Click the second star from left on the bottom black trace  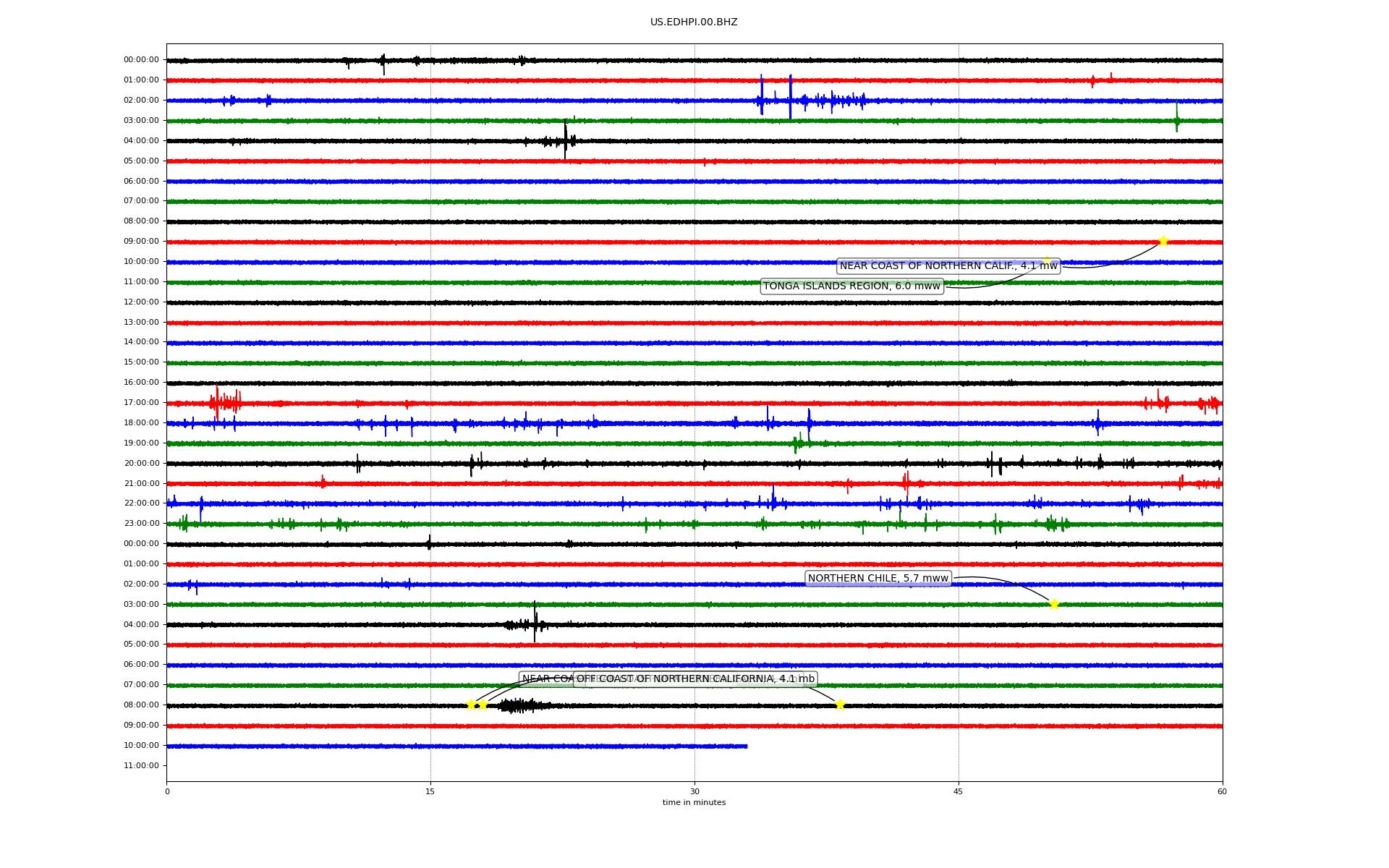pos(483,705)
